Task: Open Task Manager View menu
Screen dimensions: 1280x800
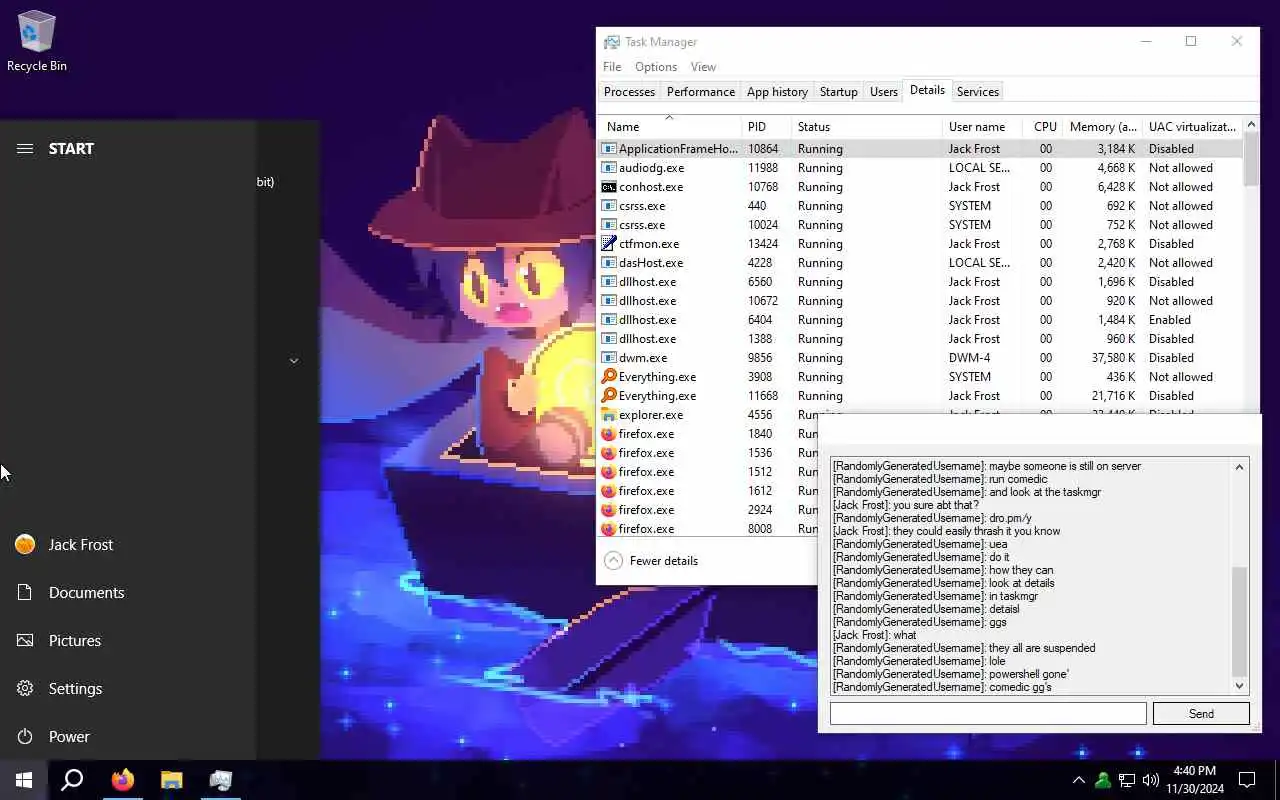Action: (x=703, y=67)
